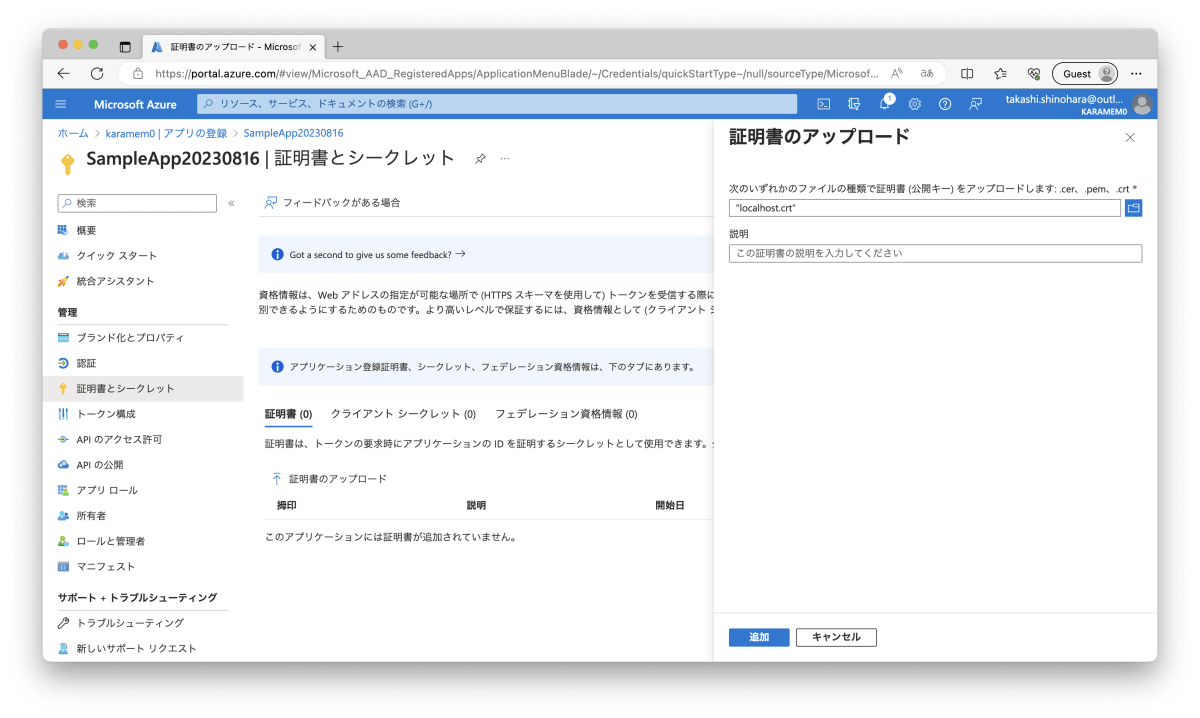This screenshot has width=1200, height=718.
Task: Switch to クライアント シークレット (0) tab
Action: click(403, 414)
